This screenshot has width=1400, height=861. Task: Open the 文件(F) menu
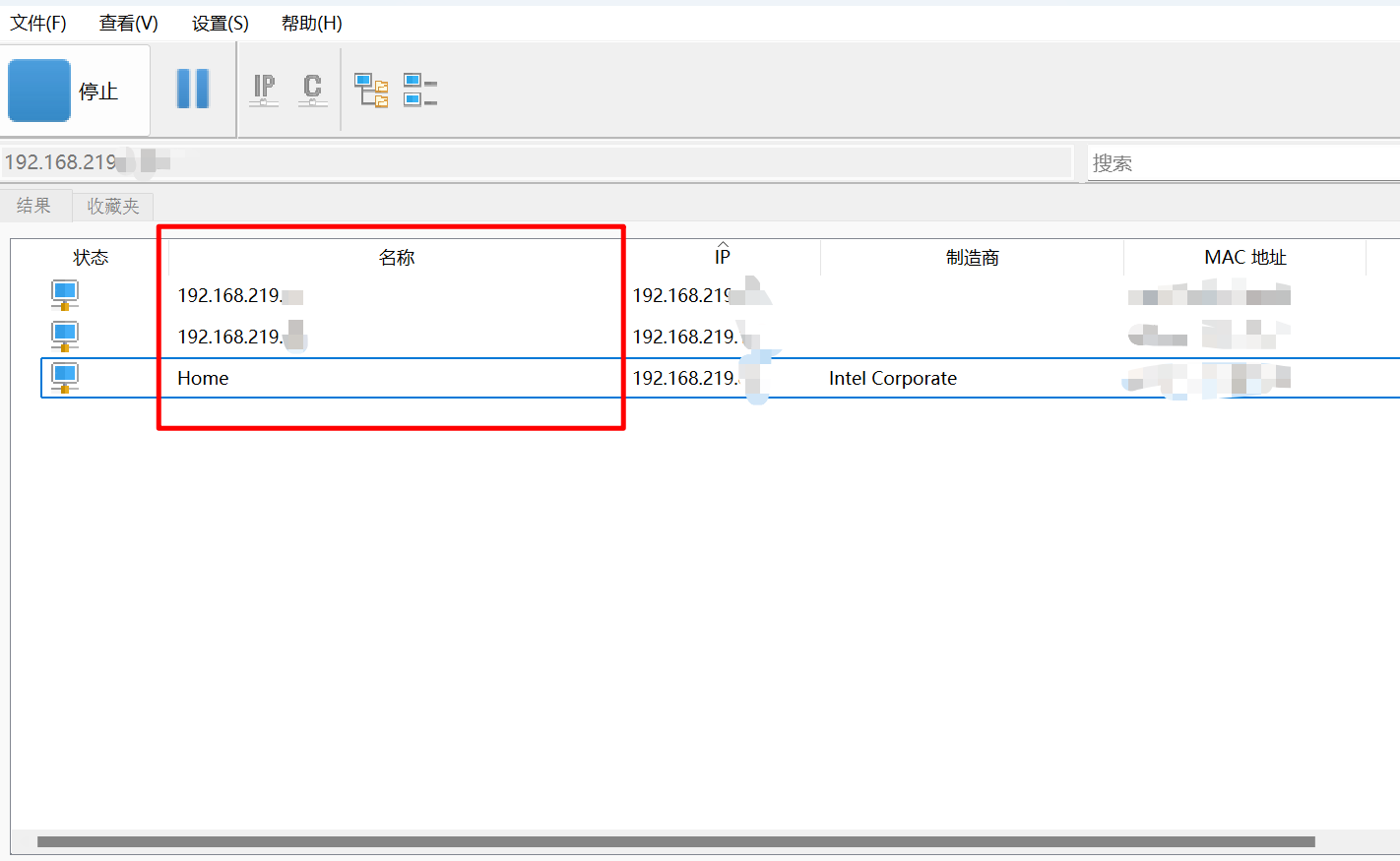tap(38, 23)
